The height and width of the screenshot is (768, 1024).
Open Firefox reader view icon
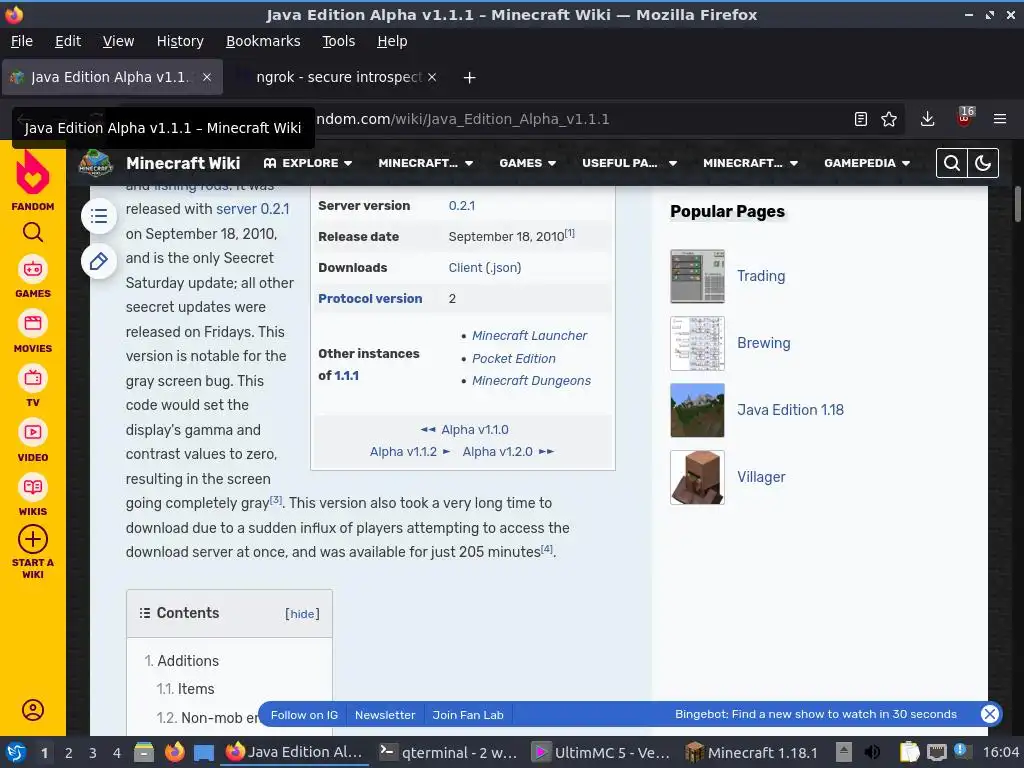tap(861, 119)
